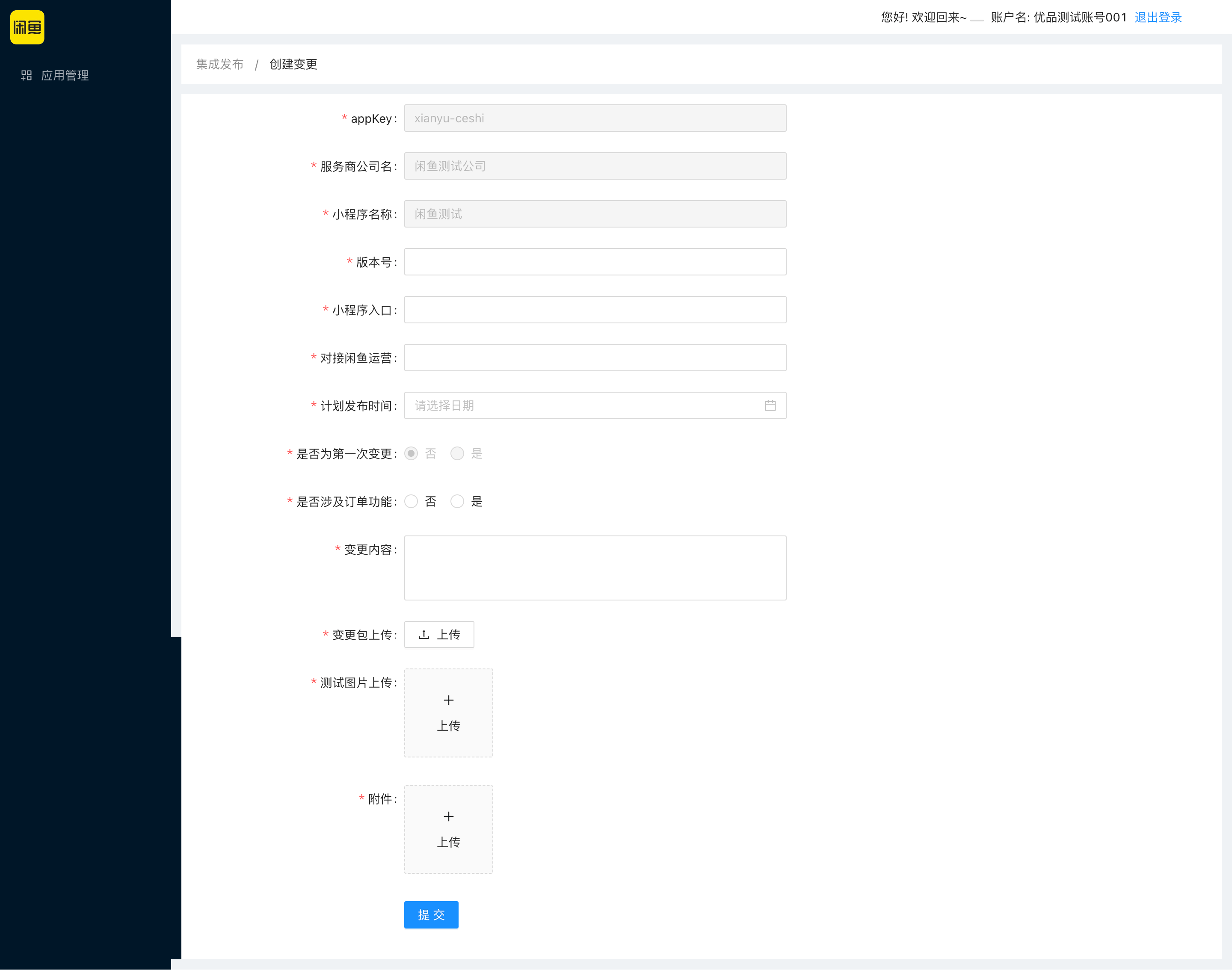This screenshot has height=970, width=1232.
Task: Click the 变更内容 text area
Action: coord(595,568)
